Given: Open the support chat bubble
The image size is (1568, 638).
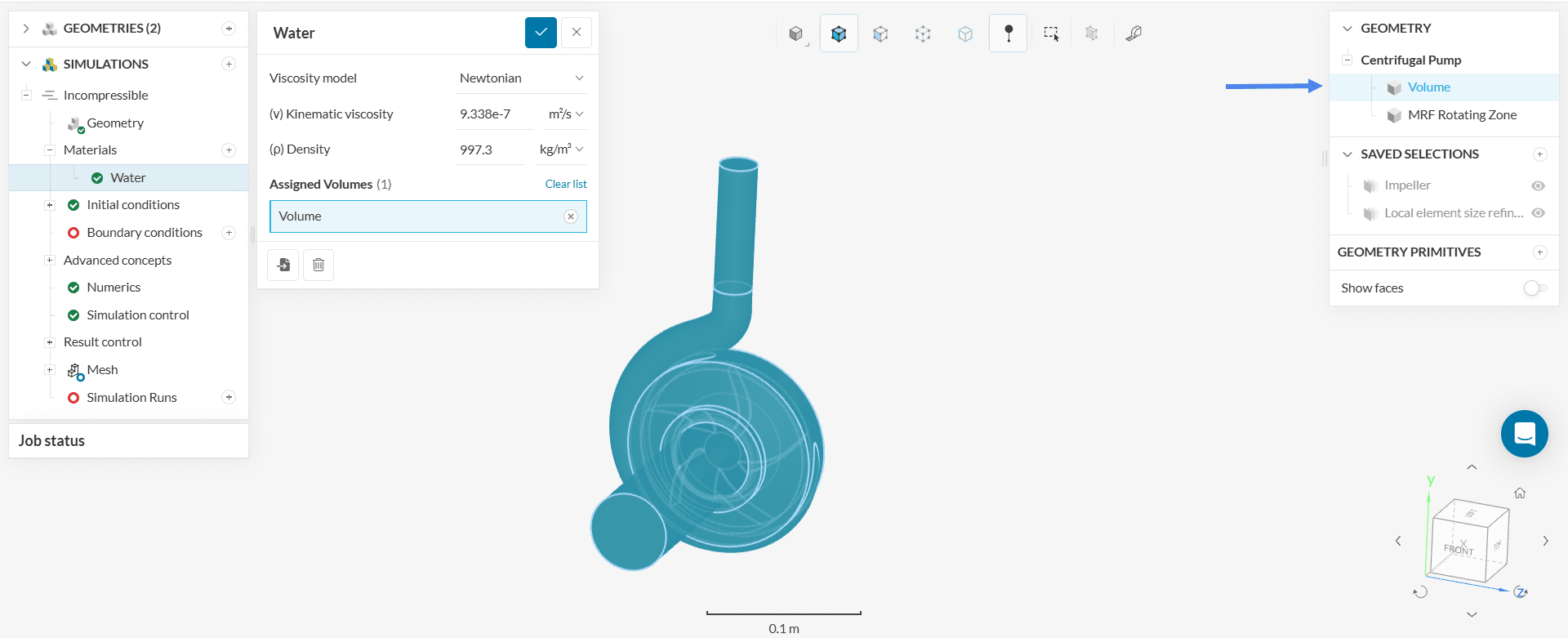Looking at the screenshot, I should (1524, 434).
